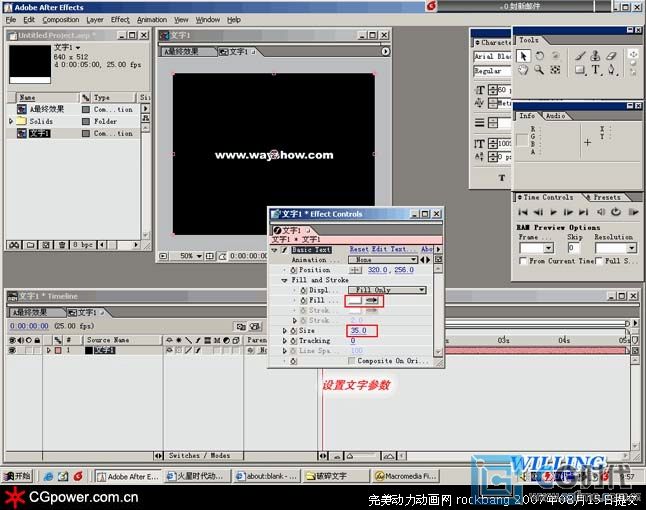
Task: Click the Timeline current time 0:00:00:00
Action: click(29, 326)
